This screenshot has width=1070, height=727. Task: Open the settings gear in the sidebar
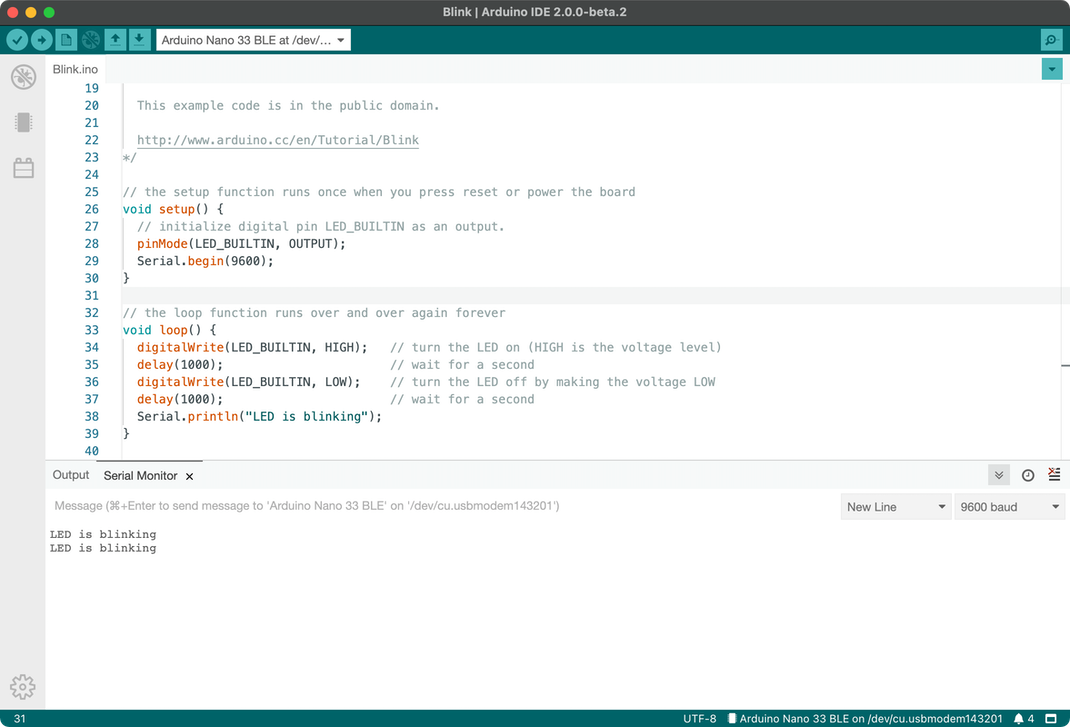click(x=22, y=686)
